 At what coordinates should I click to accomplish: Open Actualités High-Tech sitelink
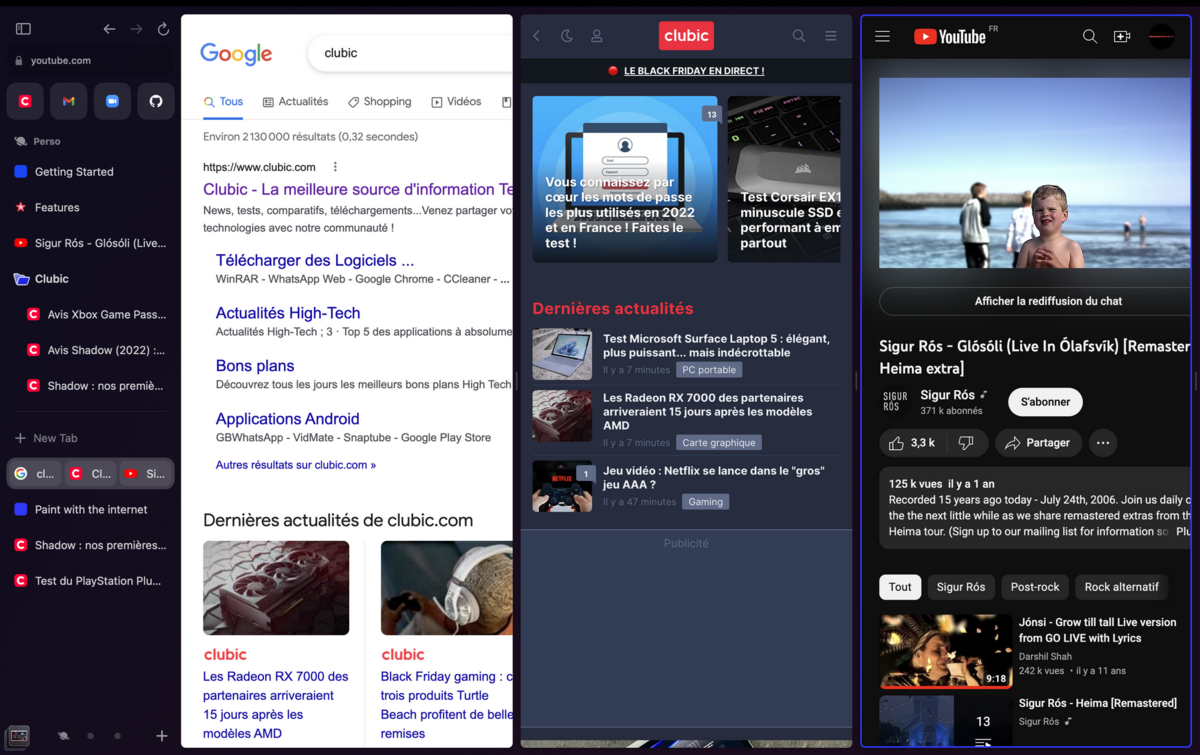pyautogui.click(x=288, y=313)
